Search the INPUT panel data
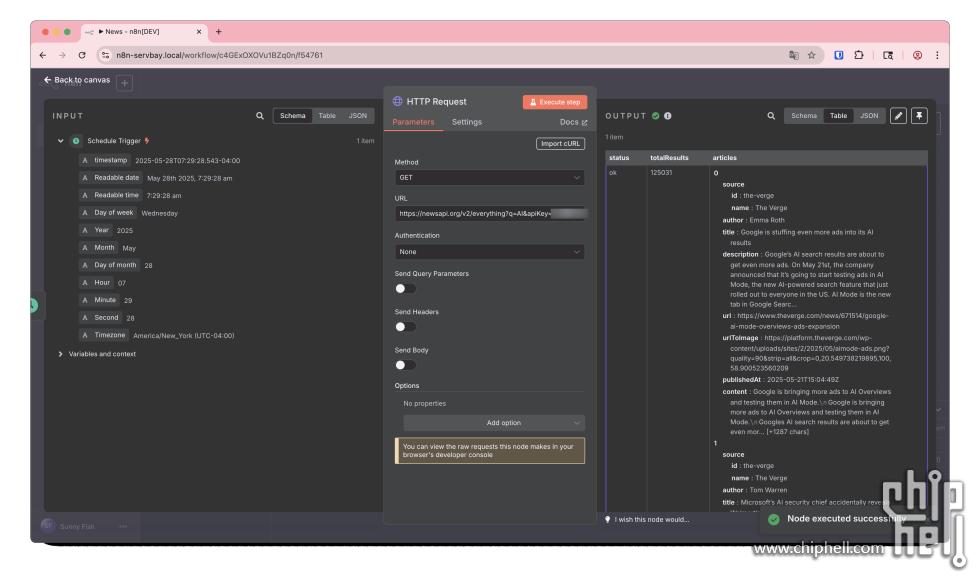 [x=260, y=116]
